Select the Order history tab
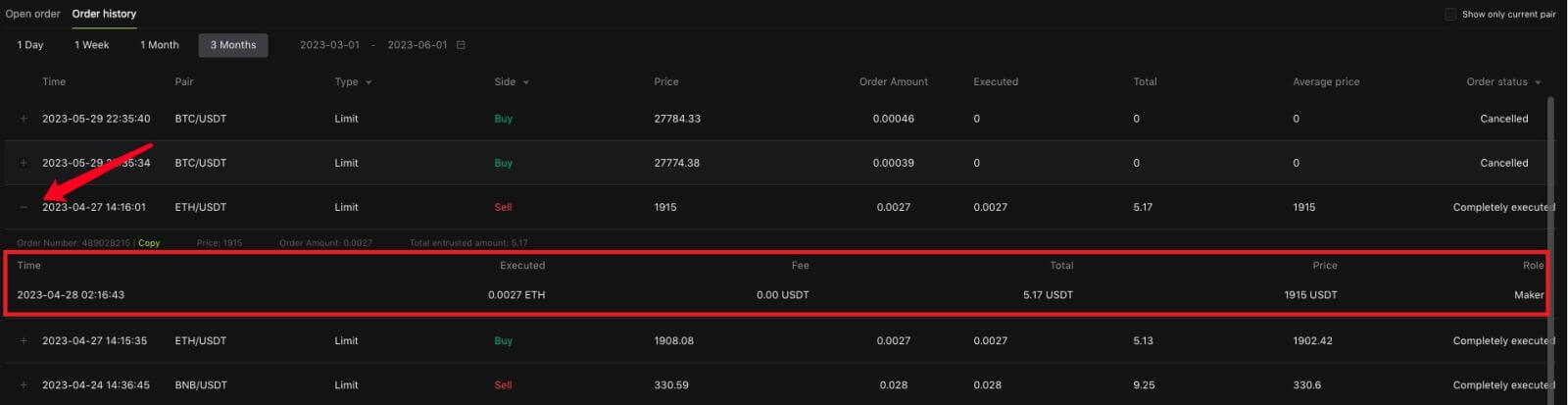Viewport: 1568px width, 405px height. pos(104,14)
